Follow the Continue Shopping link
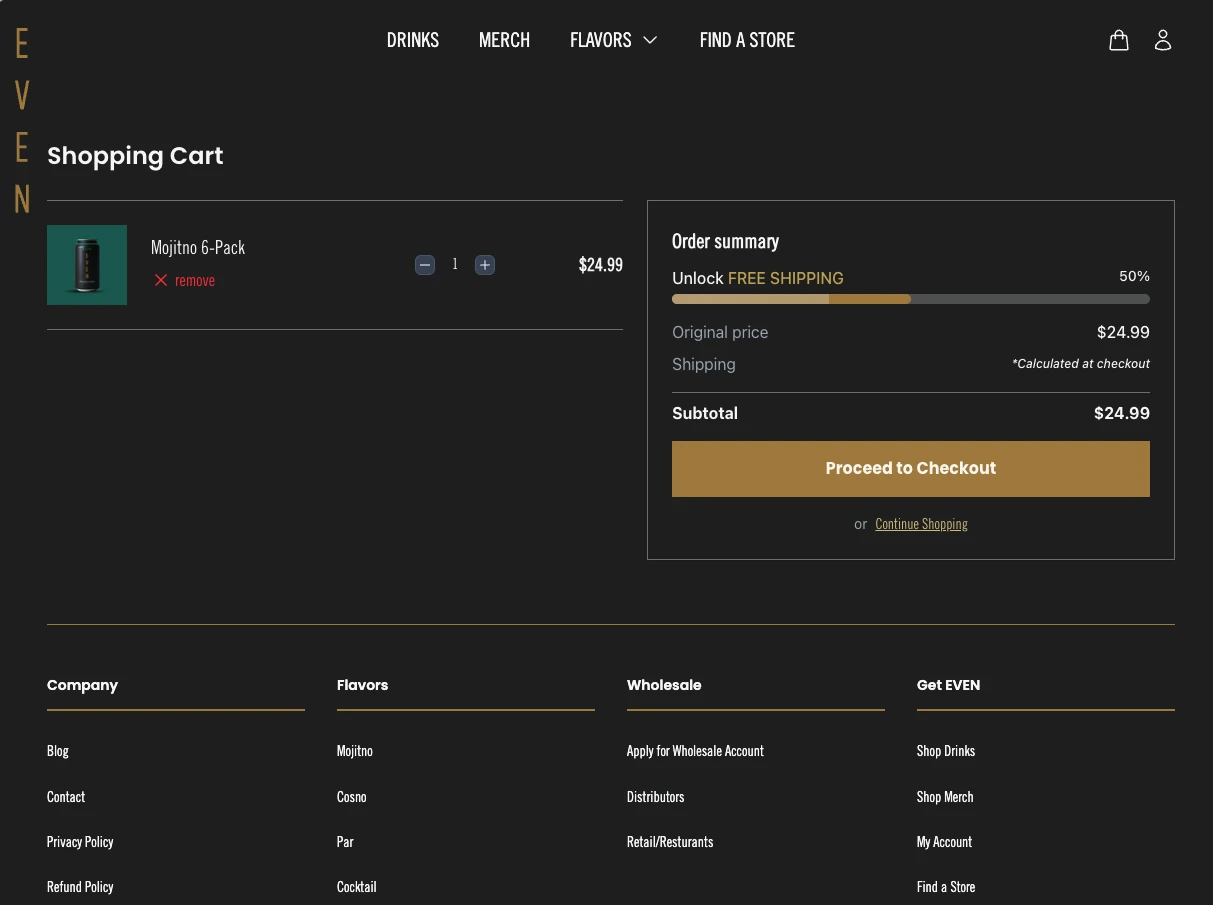 [921, 524]
